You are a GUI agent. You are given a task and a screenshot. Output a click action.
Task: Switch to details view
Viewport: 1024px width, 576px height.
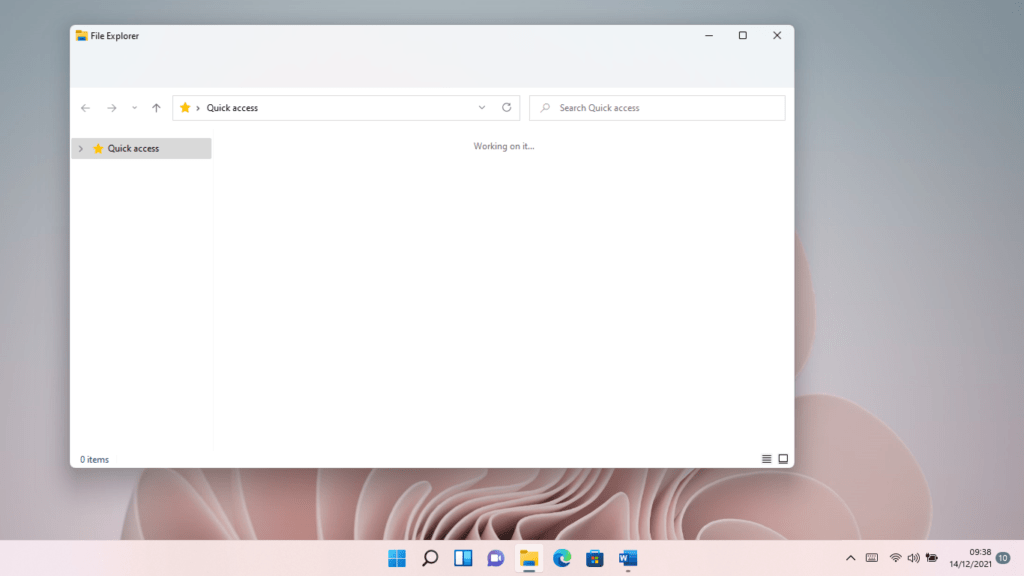[x=766, y=459]
